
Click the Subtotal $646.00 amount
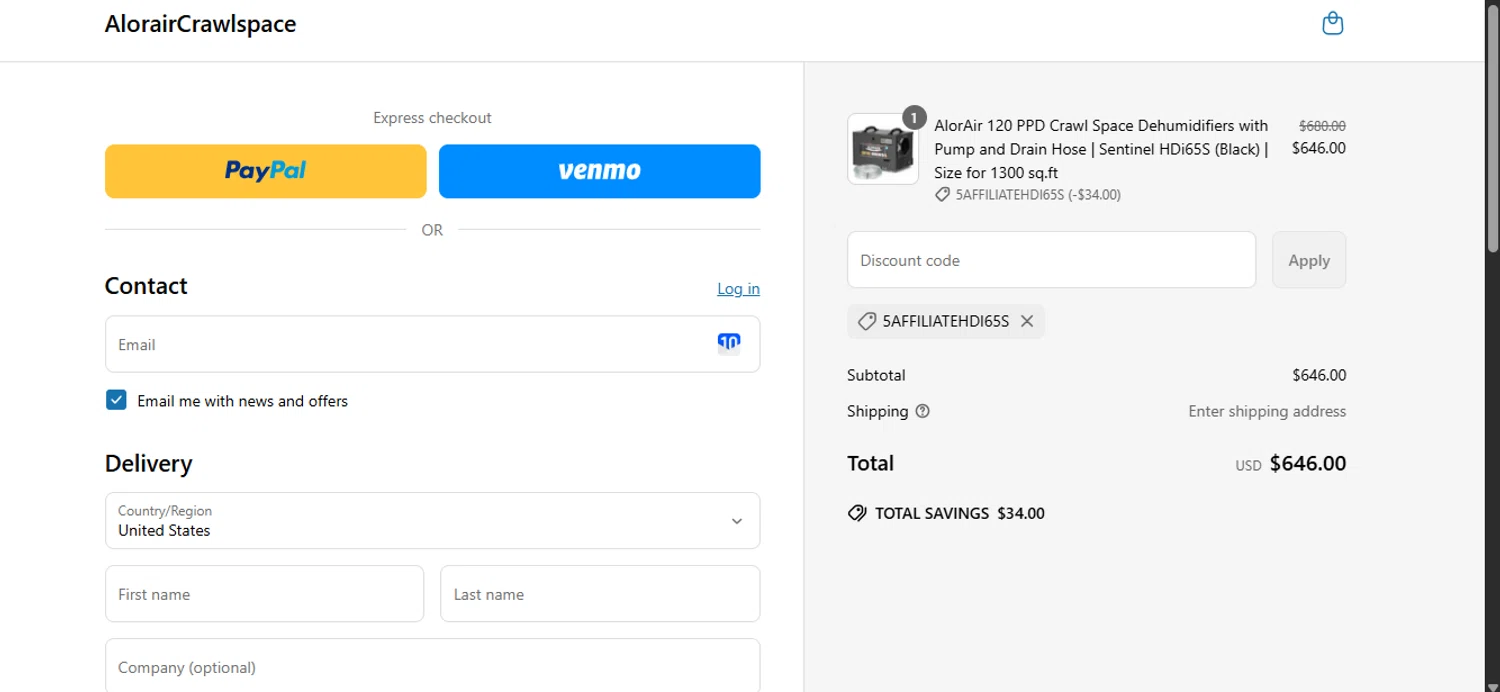tap(1319, 375)
